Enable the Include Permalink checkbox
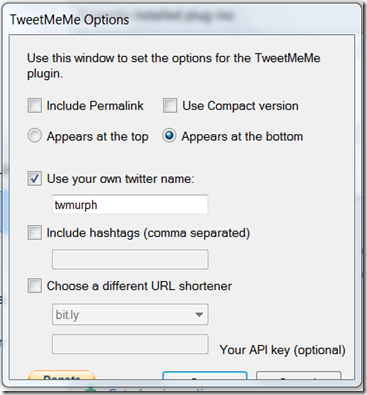This screenshot has height=395, width=367. pyautogui.click(x=35, y=106)
